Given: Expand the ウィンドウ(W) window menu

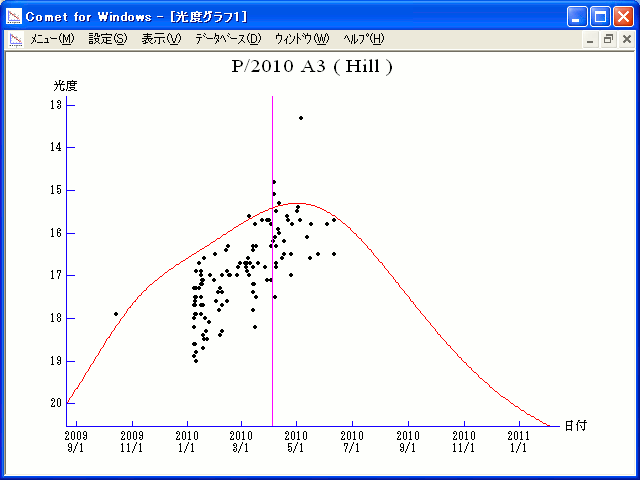Looking at the screenshot, I should pyautogui.click(x=301, y=39).
